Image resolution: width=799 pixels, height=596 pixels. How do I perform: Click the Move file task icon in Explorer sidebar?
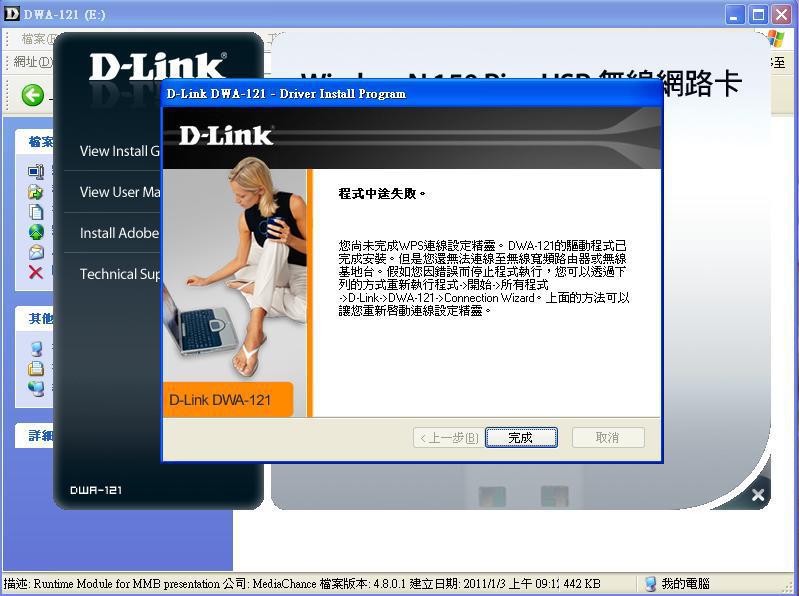[x=36, y=192]
